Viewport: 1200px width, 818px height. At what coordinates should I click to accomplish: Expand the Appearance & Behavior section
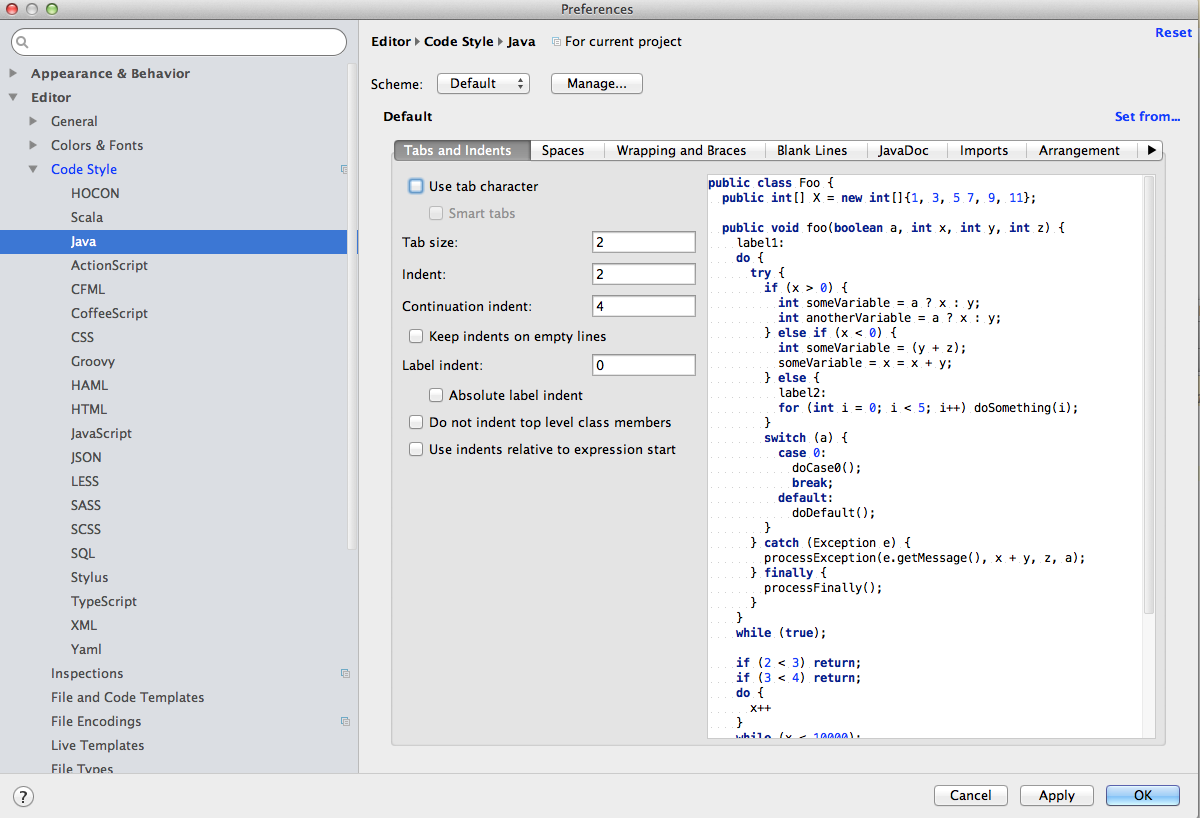pyautogui.click(x=13, y=73)
